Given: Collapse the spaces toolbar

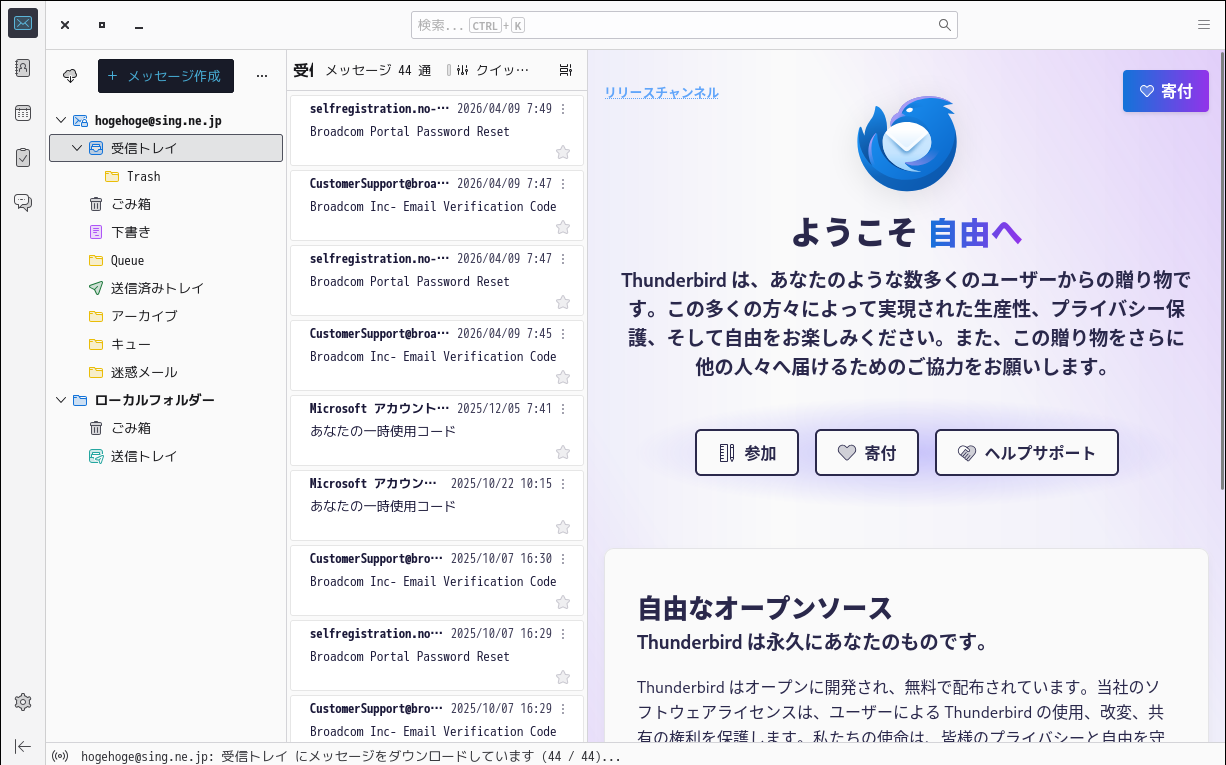Looking at the screenshot, I should click(x=23, y=746).
